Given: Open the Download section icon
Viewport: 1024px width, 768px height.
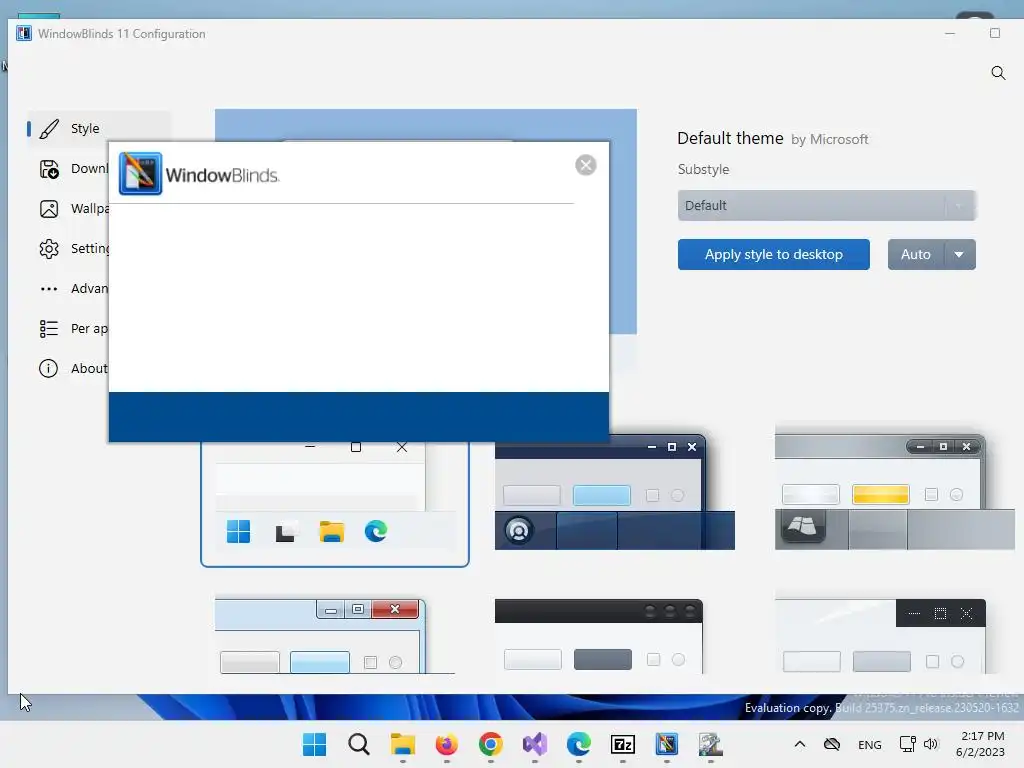Looking at the screenshot, I should 49,168.
